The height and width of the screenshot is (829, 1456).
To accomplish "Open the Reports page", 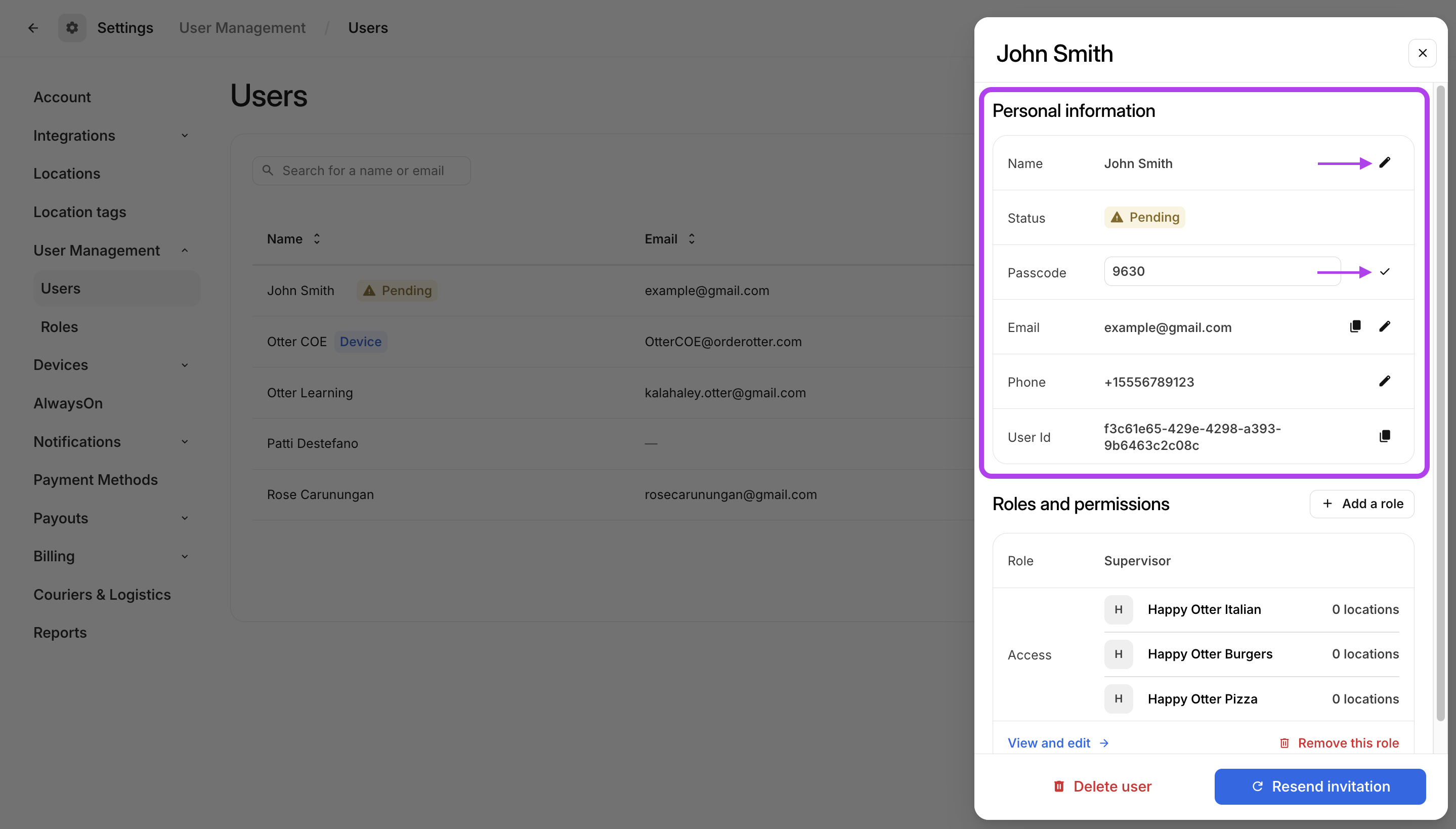I will tap(60, 632).
